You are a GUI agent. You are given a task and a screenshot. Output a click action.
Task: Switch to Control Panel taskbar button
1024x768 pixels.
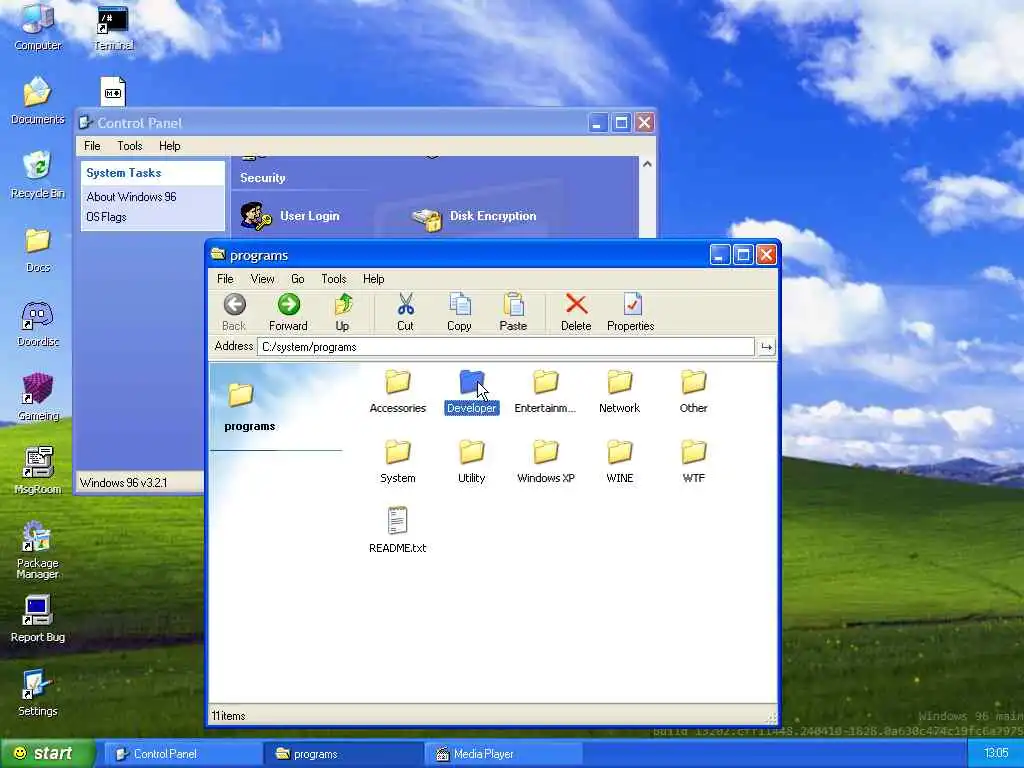coord(182,754)
